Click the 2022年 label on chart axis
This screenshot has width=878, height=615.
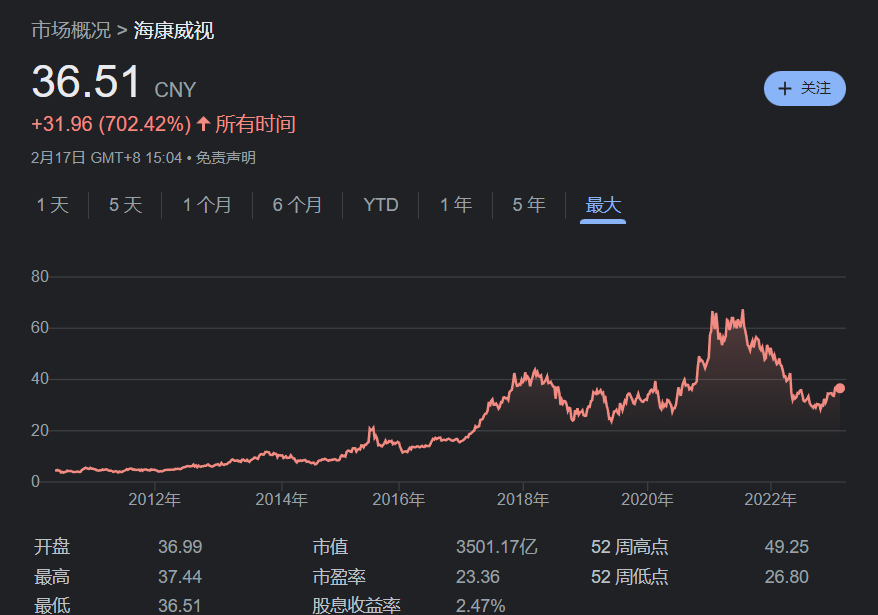pos(770,499)
